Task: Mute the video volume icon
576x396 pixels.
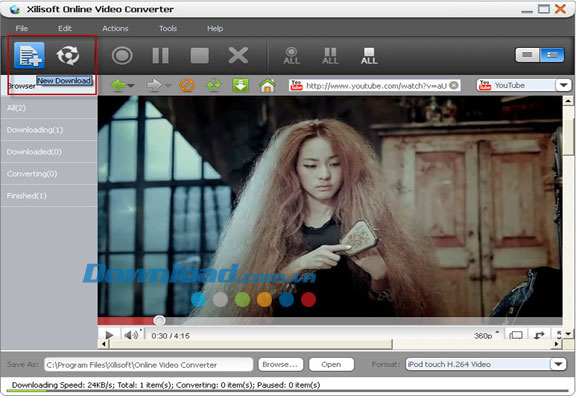Action: coord(131,335)
